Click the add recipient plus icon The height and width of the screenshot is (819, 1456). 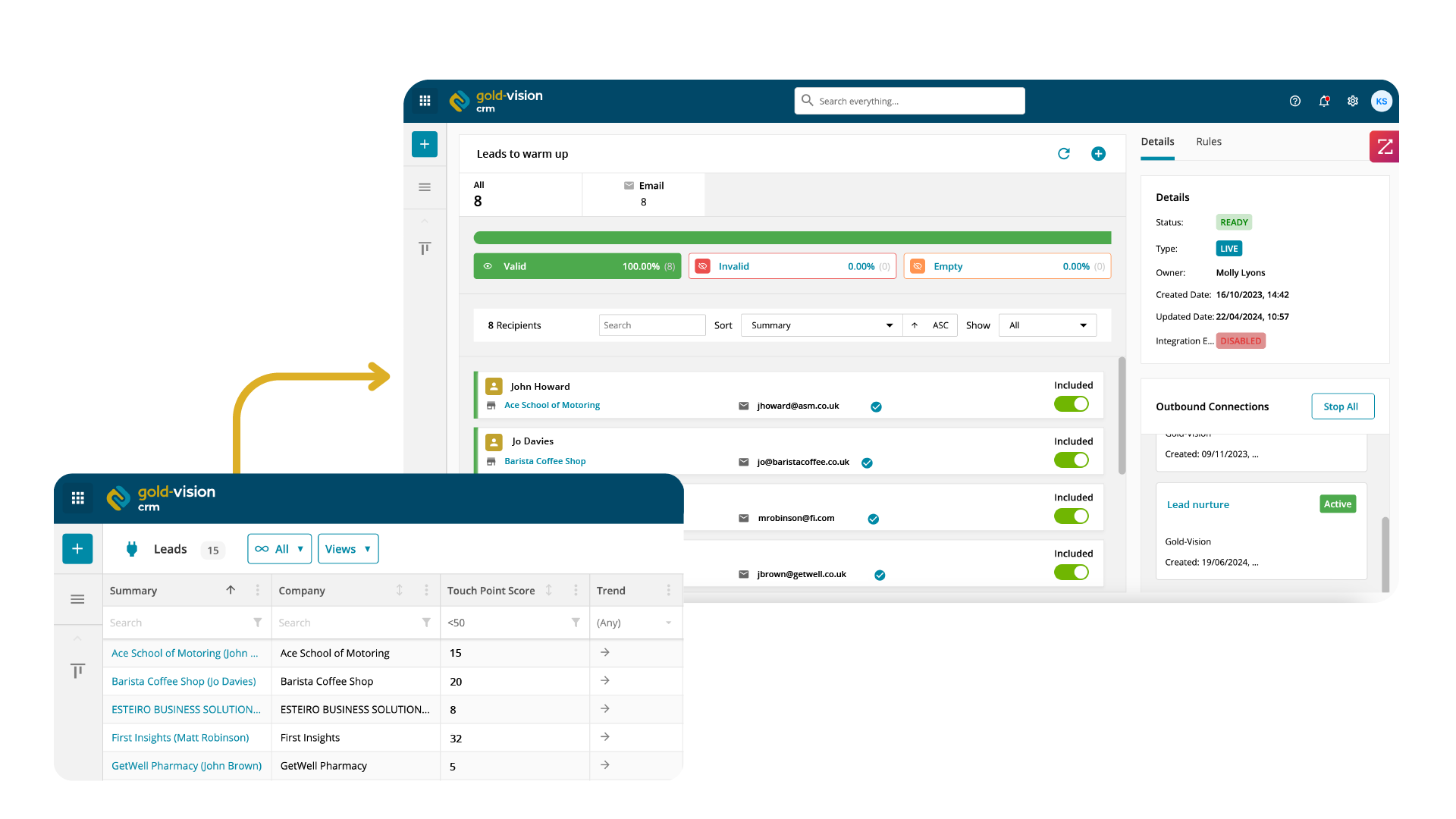click(x=1098, y=154)
